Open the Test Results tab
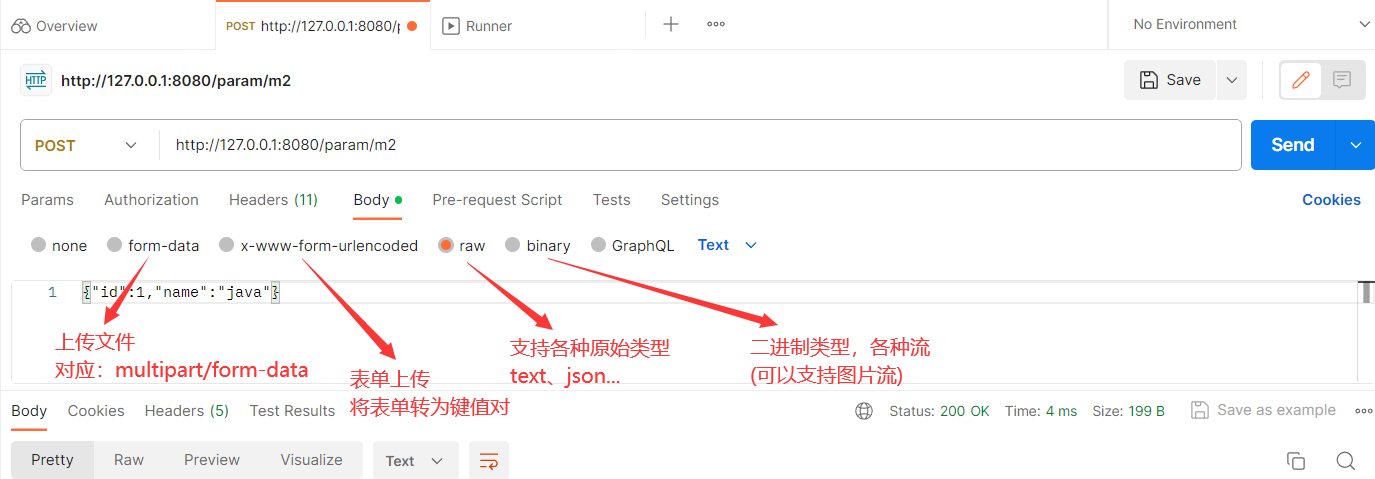Screen dimensions: 1375x479 click(292, 411)
